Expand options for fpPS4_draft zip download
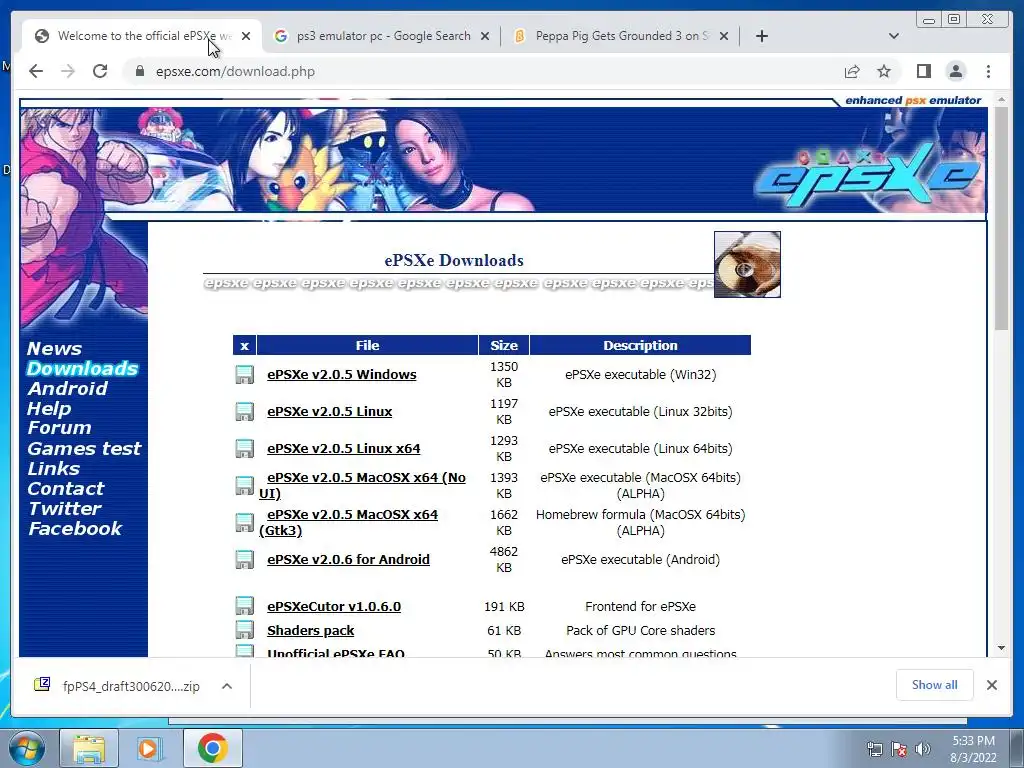The image size is (1024, 768). pyautogui.click(x=227, y=686)
